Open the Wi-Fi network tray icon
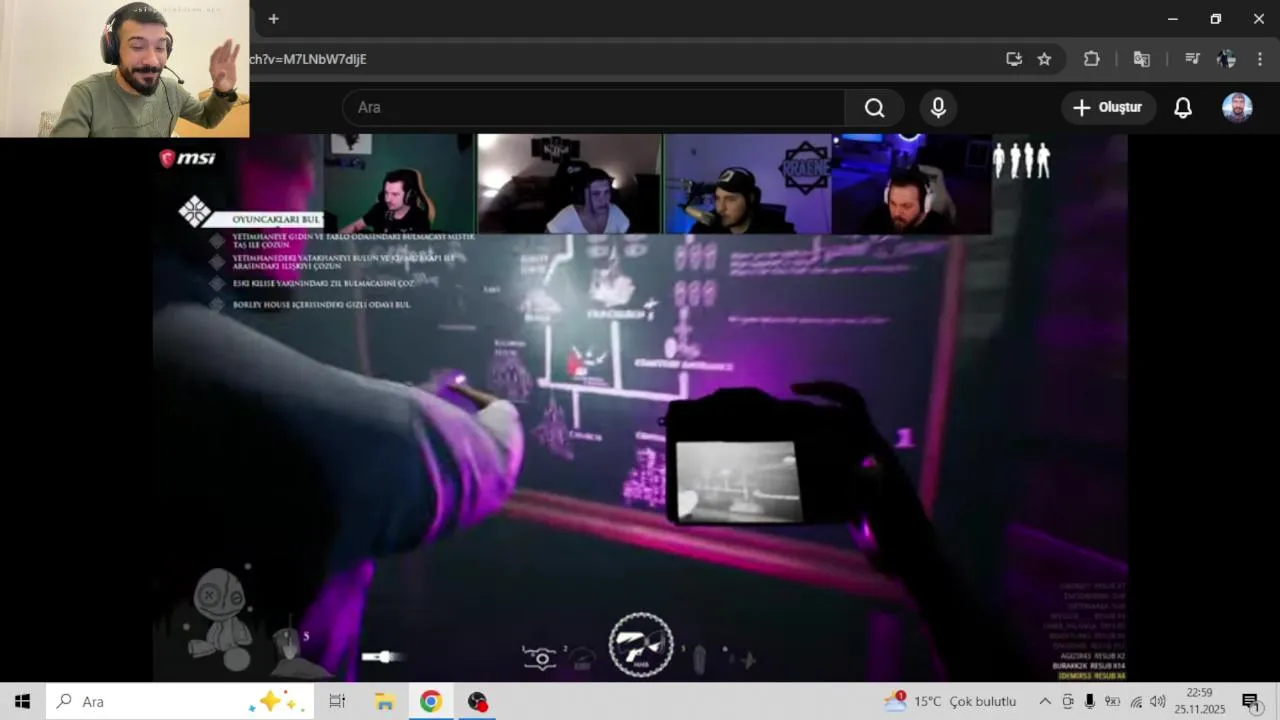The image size is (1280, 720). pos(1136,702)
